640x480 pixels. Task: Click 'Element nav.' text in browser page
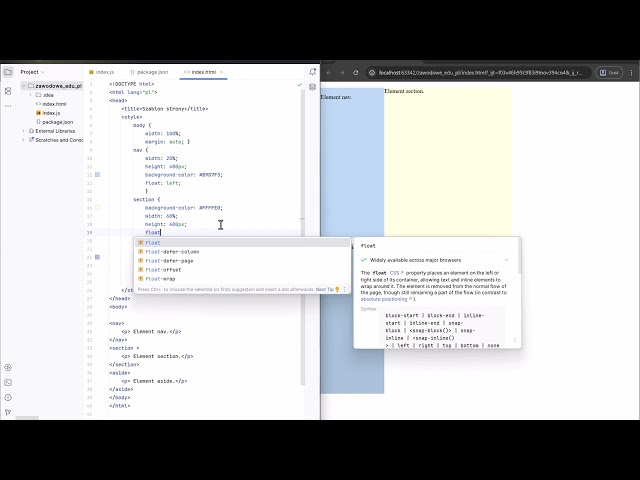[336, 97]
